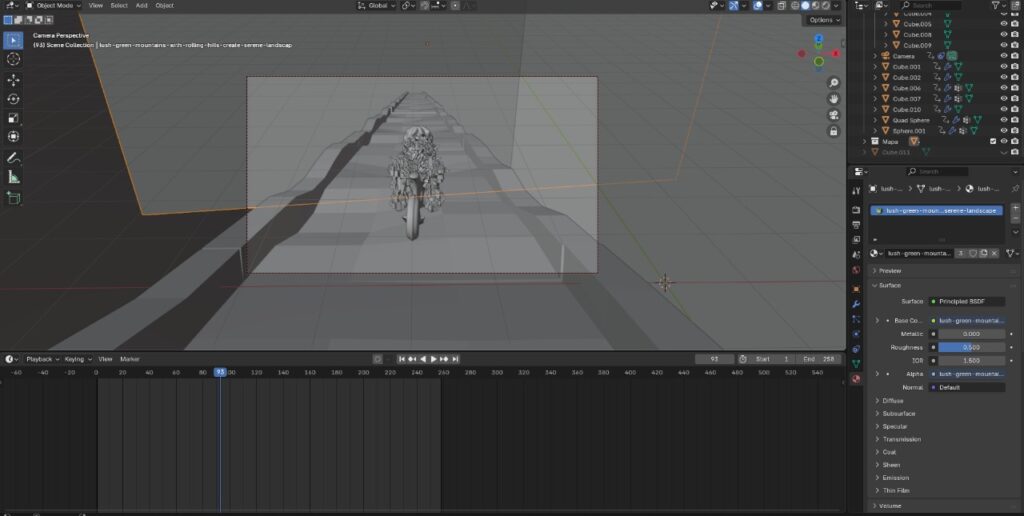
Task: Toggle visibility of Cube.001
Action: tap(1003, 67)
